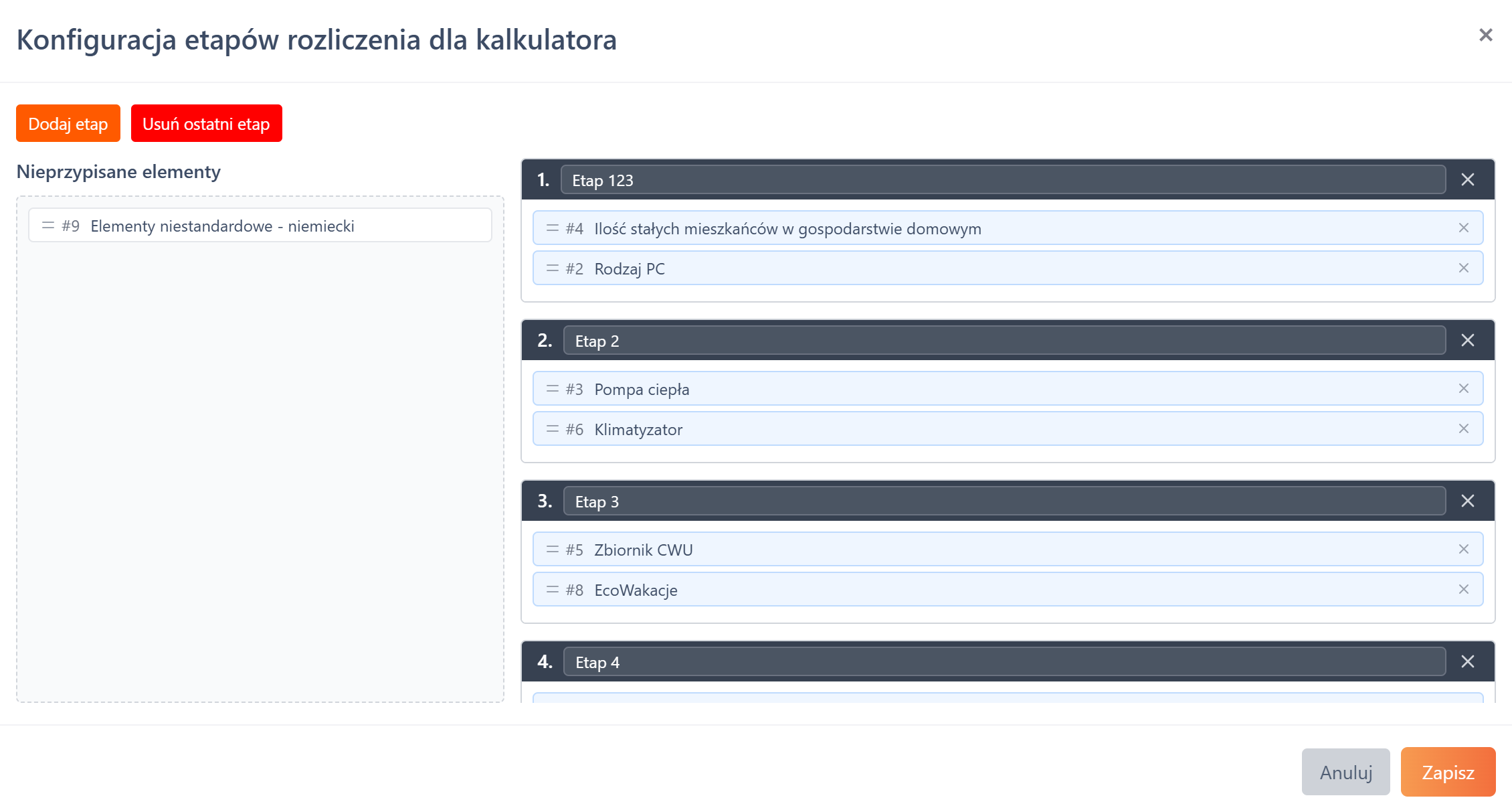This screenshot has height=810, width=1512.
Task: Click drag handle of Elementy niestandardowe item
Action: pyautogui.click(x=48, y=226)
